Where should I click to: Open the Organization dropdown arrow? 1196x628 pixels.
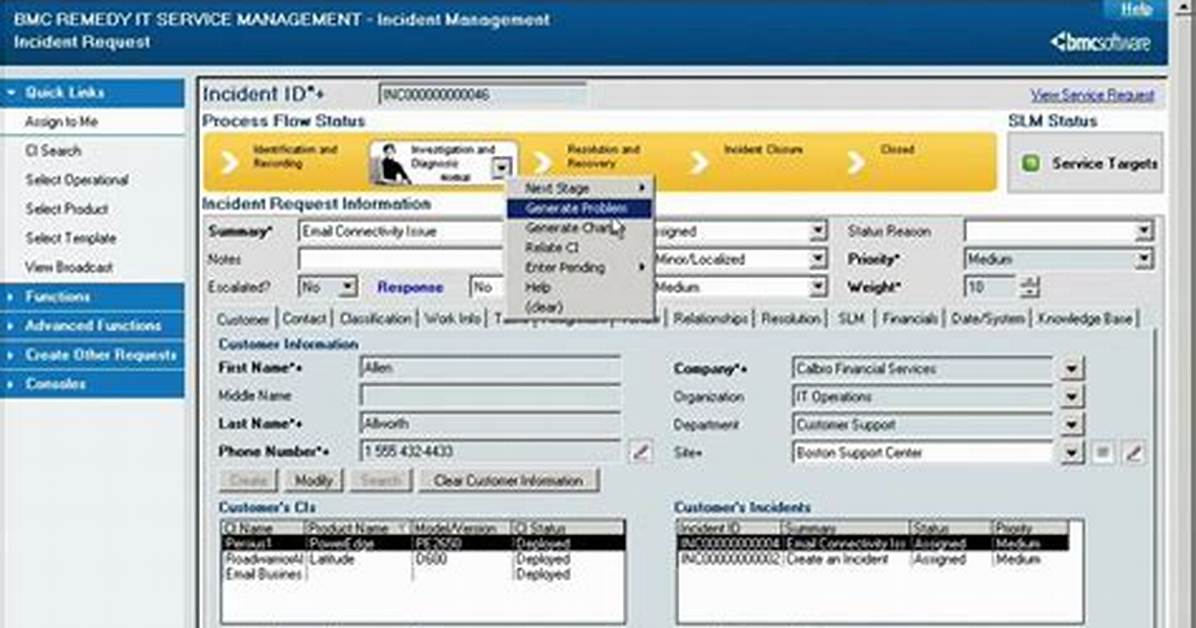pyautogui.click(x=1071, y=397)
